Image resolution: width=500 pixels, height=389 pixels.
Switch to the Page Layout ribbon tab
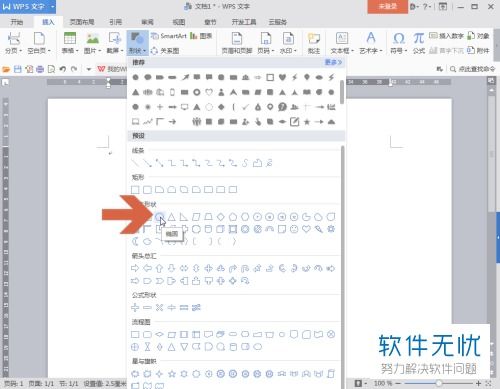82,22
